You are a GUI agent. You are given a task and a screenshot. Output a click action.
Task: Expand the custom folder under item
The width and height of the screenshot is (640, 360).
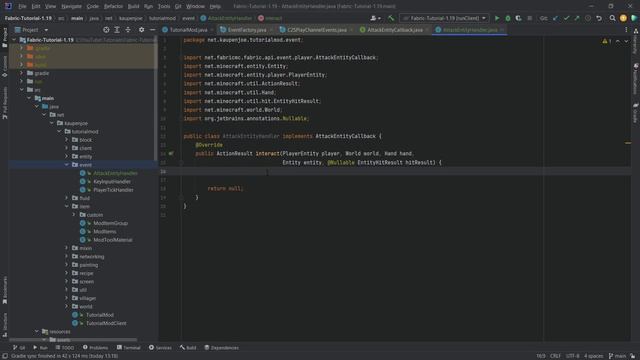pos(74,214)
